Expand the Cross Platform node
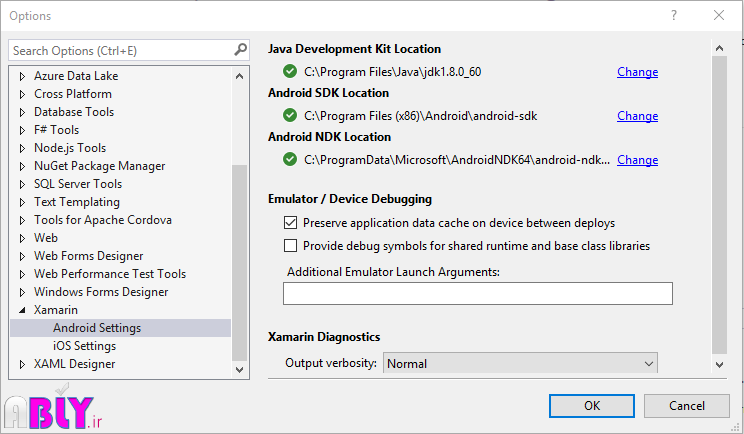This screenshot has height=434, width=744. (x=22, y=94)
